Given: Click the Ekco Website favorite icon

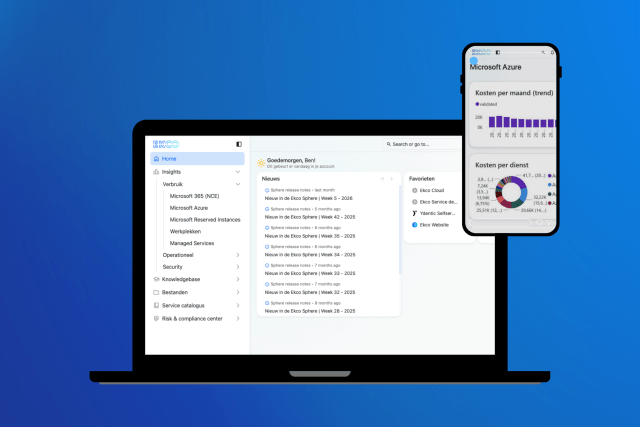Looking at the screenshot, I should 414,225.
